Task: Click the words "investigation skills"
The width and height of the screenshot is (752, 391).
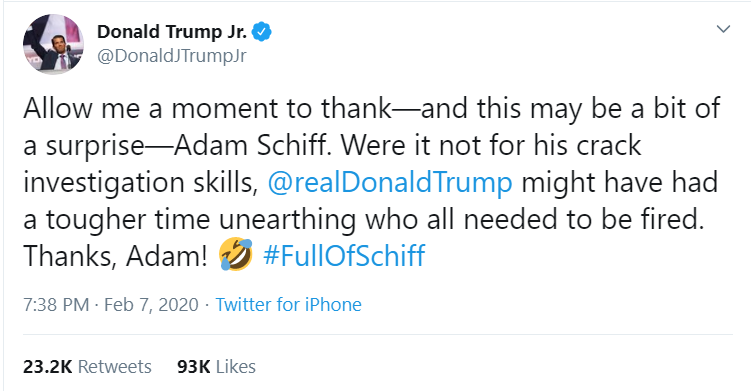Action: coord(141,183)
